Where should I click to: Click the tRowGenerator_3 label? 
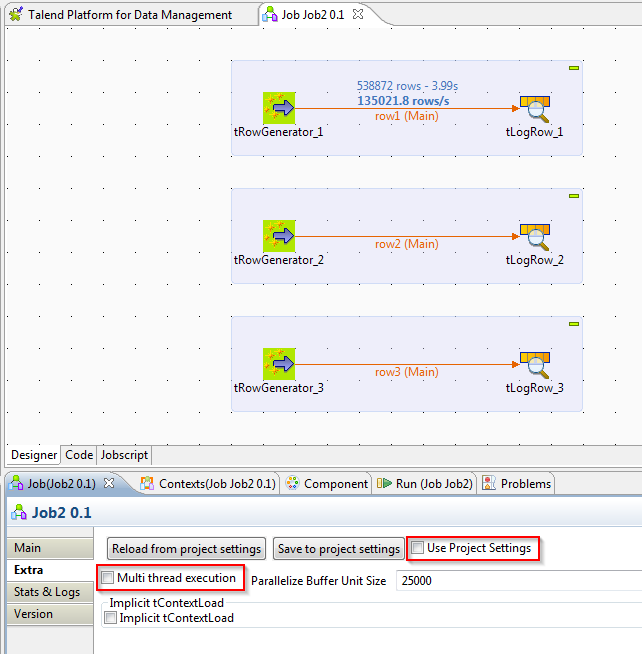[279, 388]
